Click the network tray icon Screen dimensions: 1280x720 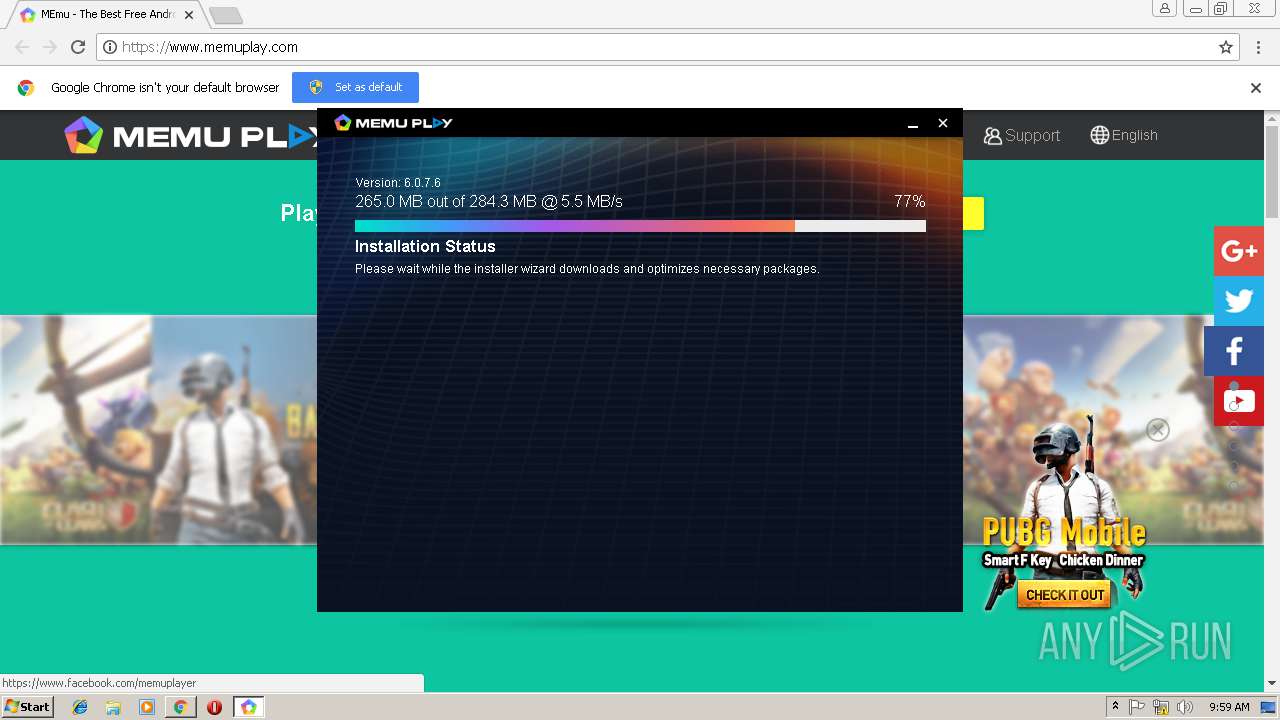pos(1161,707)
